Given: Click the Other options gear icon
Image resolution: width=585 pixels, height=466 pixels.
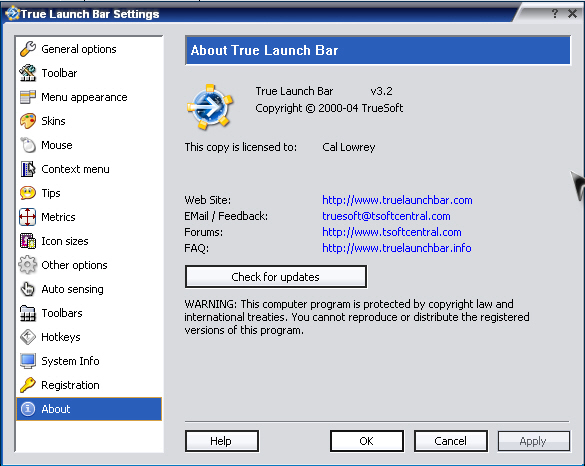Looking at the screenshot, I should [28, 265].
